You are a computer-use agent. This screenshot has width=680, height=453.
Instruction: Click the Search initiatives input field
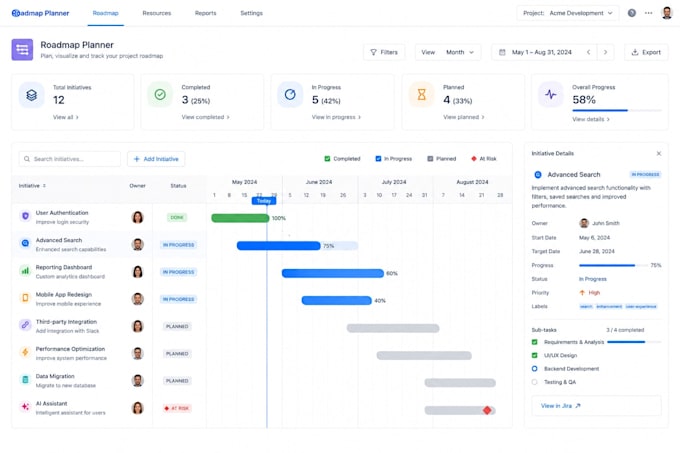[x=69, y=159]
